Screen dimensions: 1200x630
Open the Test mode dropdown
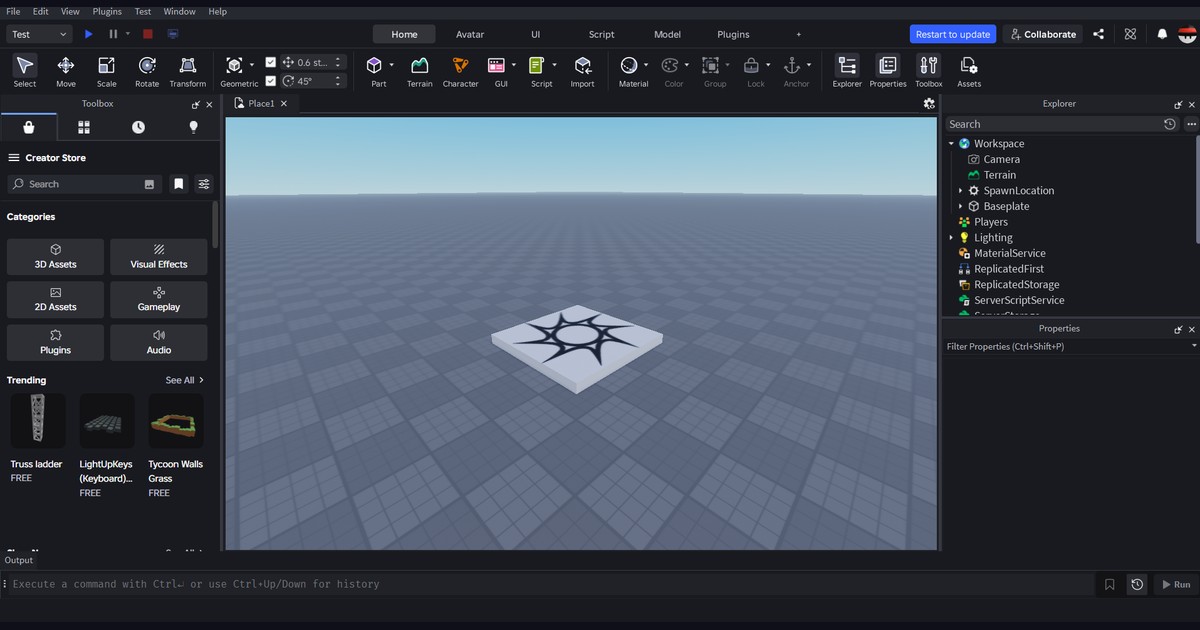[39, 34]
